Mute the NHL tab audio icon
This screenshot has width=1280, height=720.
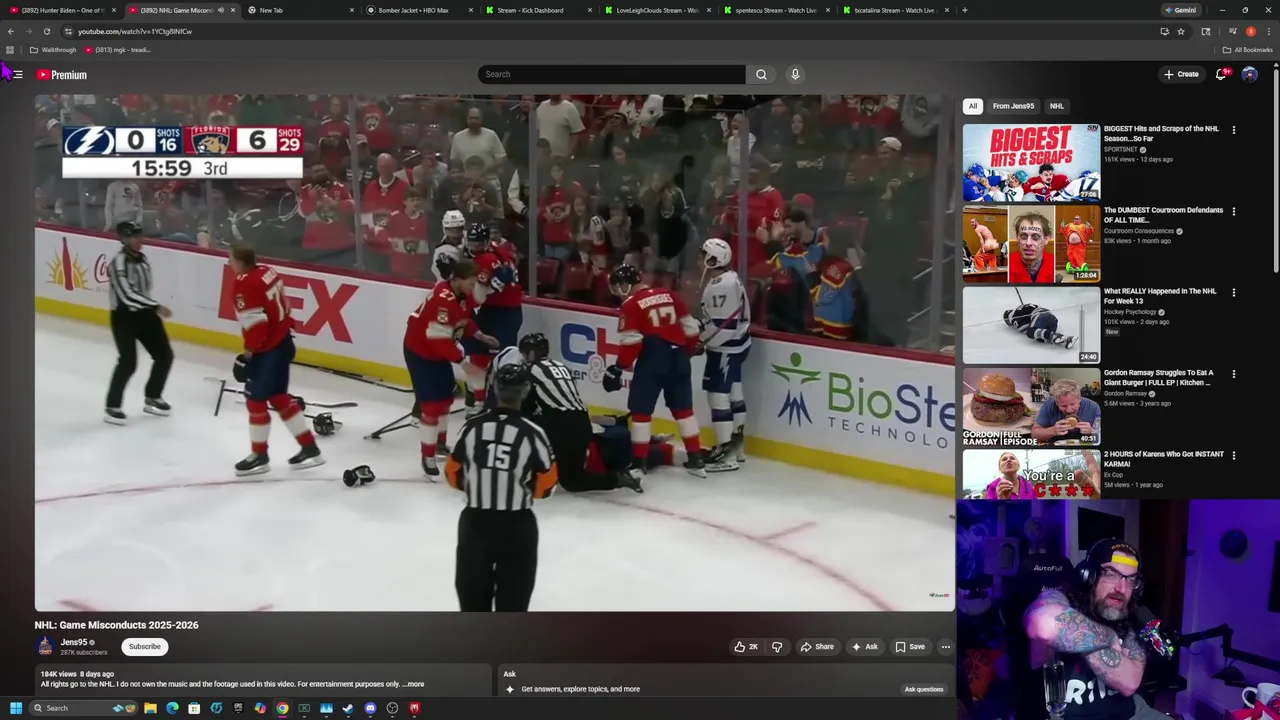pos(220,10)
